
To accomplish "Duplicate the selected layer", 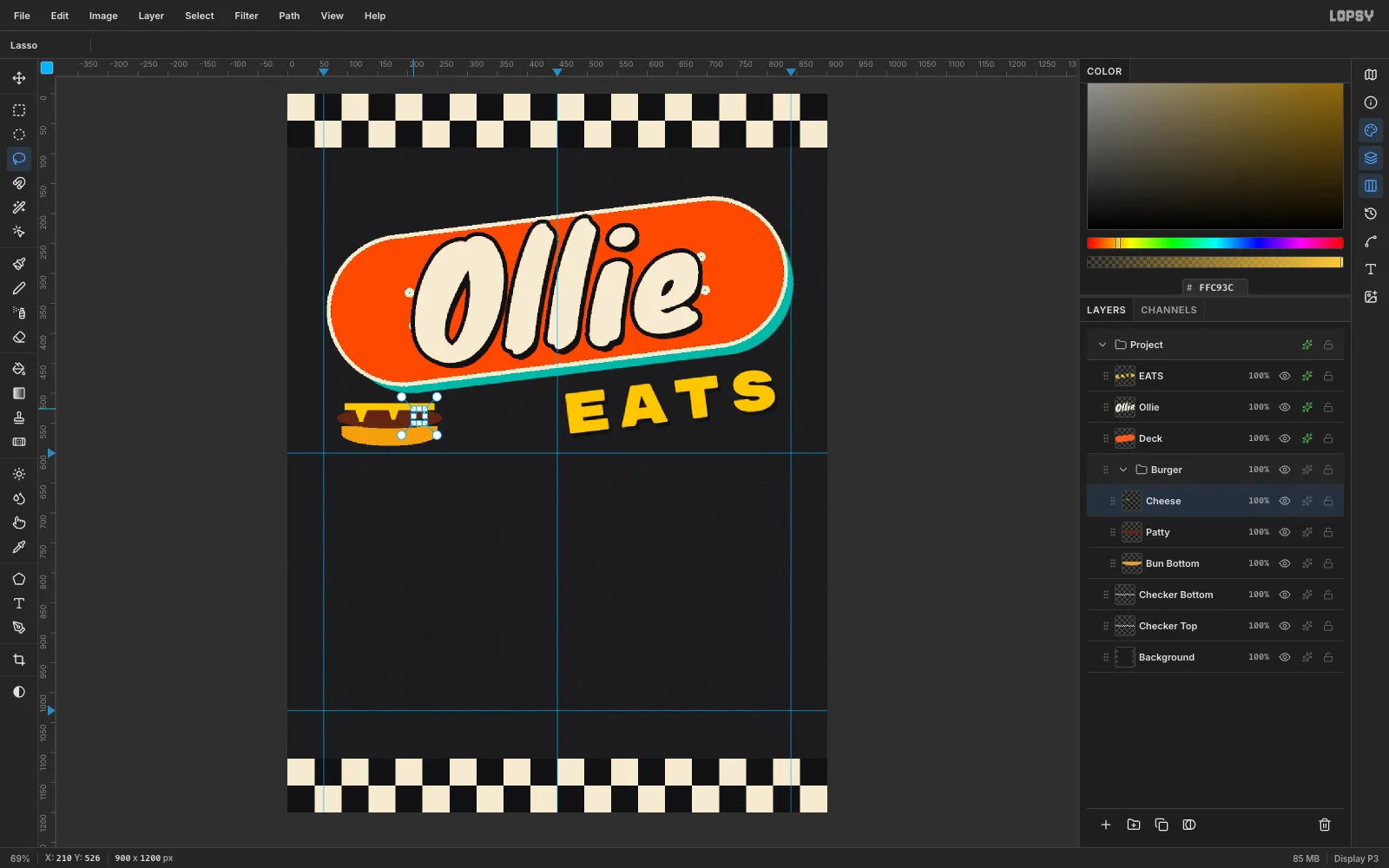I will 1162,825.
